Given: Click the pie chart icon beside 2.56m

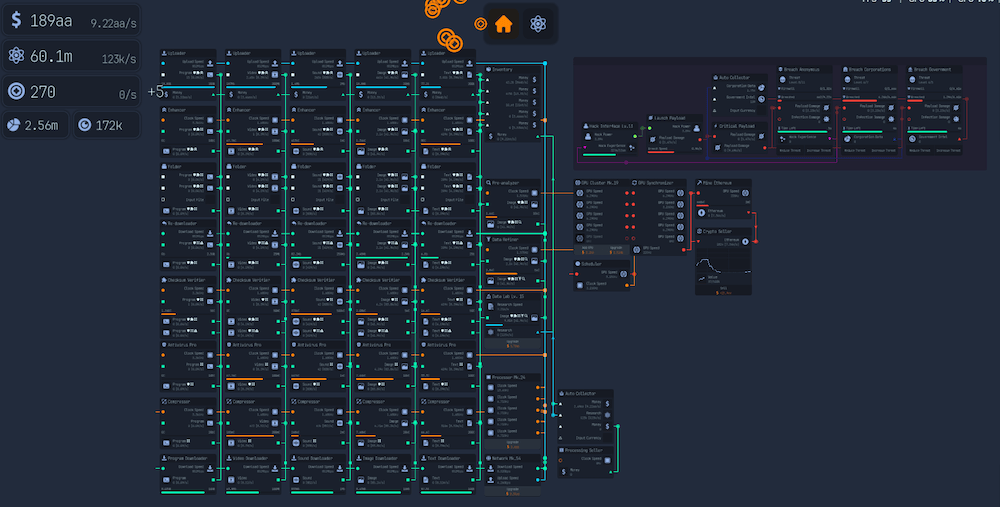Looking at the screenshot, I should click(14, 125).
